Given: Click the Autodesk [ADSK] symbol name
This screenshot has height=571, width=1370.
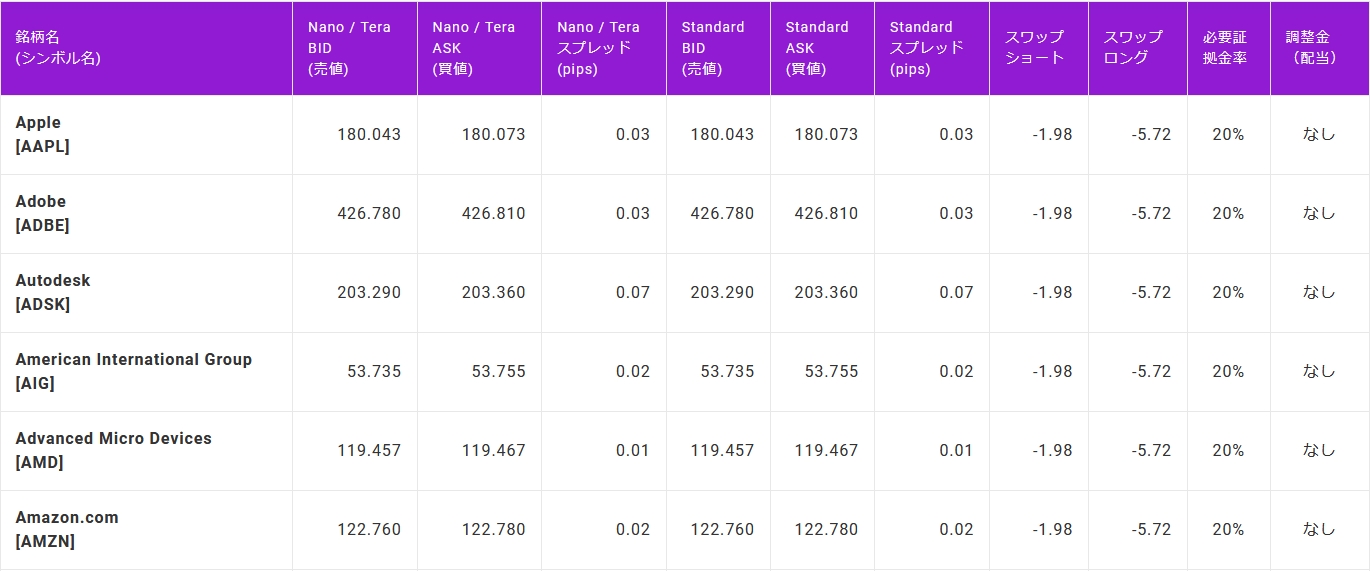Looking at the screenshot, I should tap(53, 292).
